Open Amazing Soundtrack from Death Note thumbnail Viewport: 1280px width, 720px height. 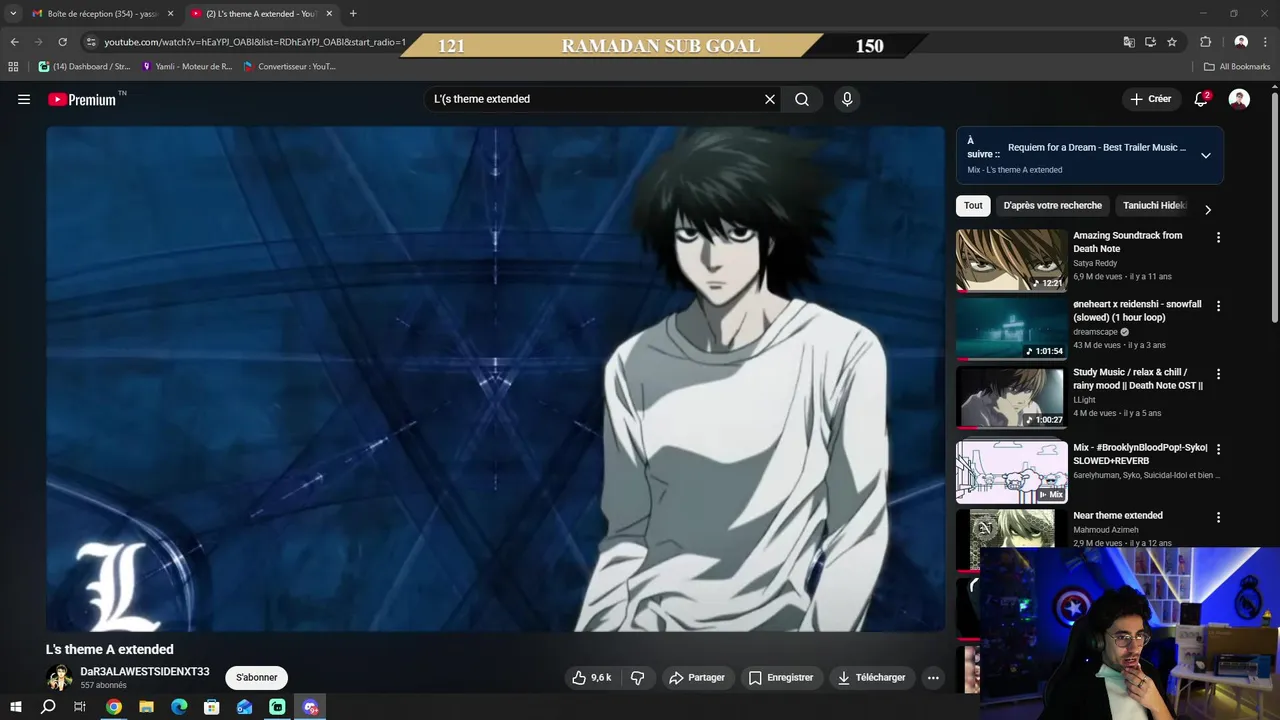(x=1011, y=260)
